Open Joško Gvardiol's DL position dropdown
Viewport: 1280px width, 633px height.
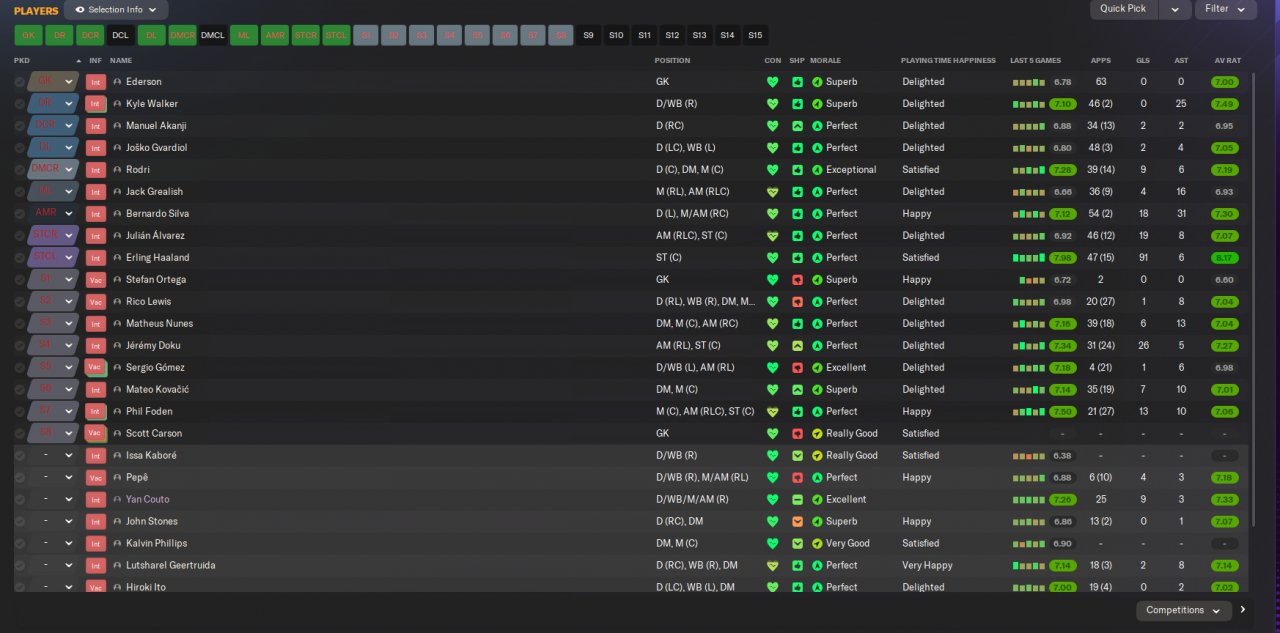[x=54, y=148]
